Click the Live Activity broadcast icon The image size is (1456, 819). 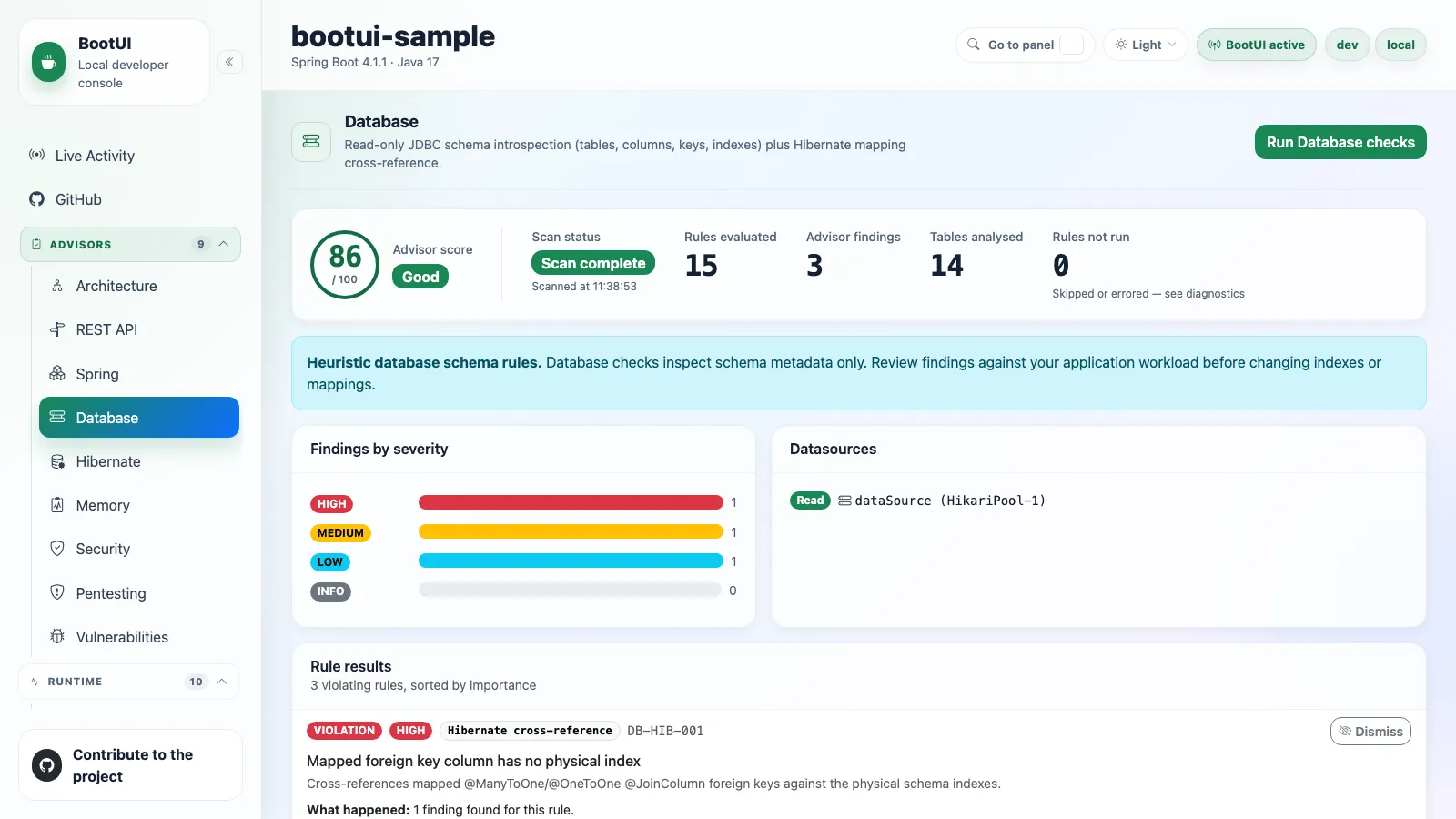(x=36, y=156)
